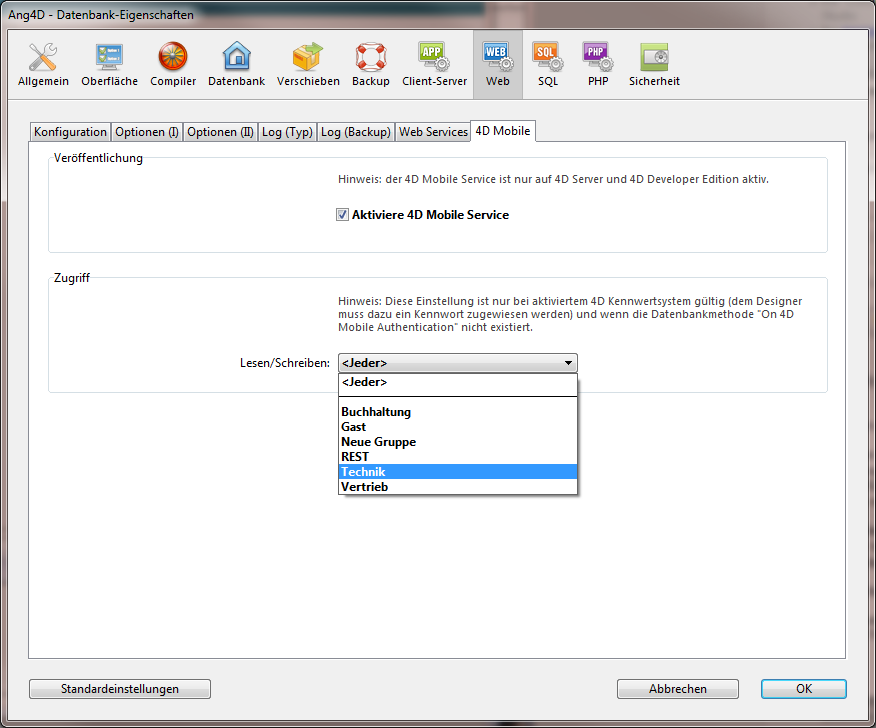This screenshot has height=728, width=876.
Task: Open the Client-Server settings page
Action: click(x=434, y=65)
